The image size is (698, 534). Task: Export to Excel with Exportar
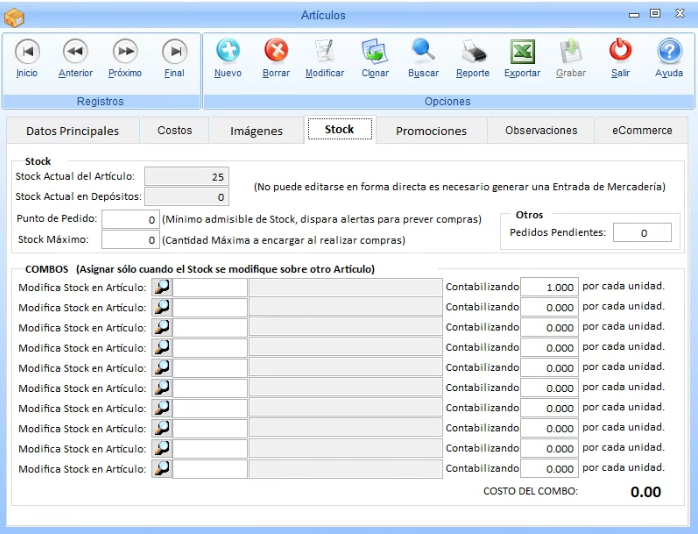point(522,58)
